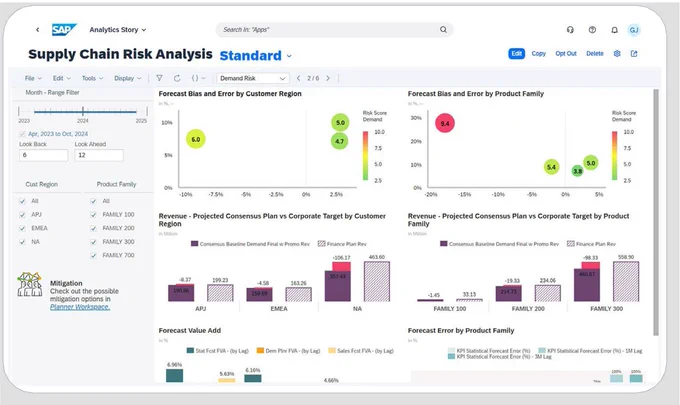Toggle FAMILY 100 checkbox

tap(93, 215)
